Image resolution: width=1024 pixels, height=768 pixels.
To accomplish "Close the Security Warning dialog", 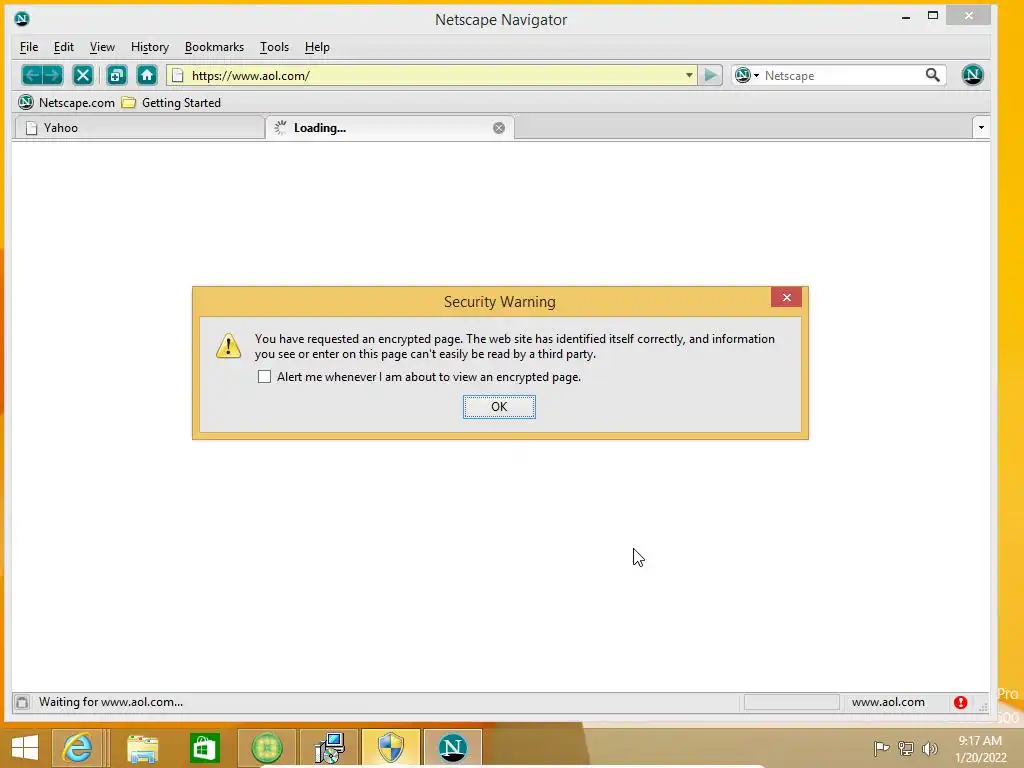I will pos(786,297).
